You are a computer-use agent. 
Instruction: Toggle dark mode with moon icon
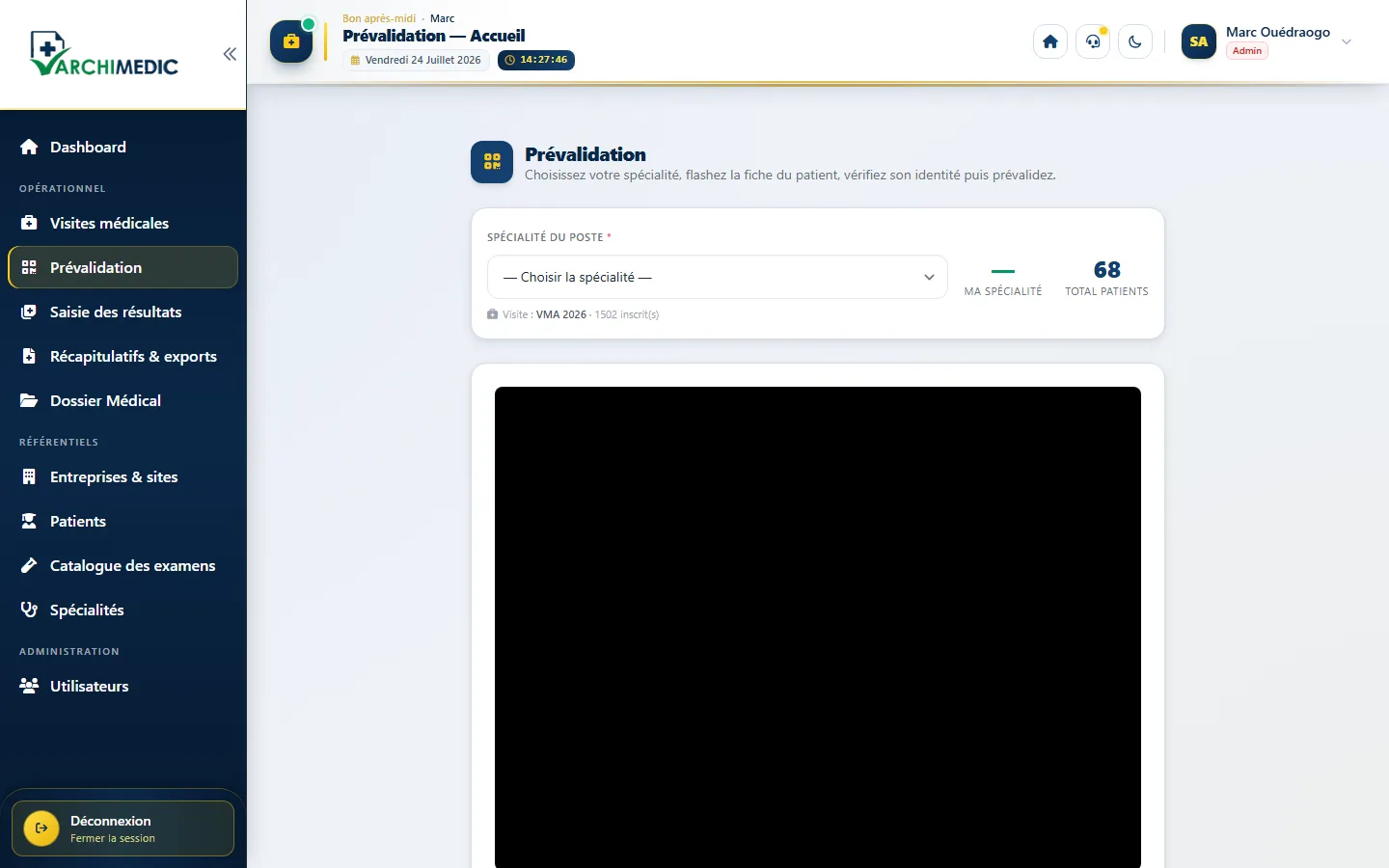(1135, 41)
